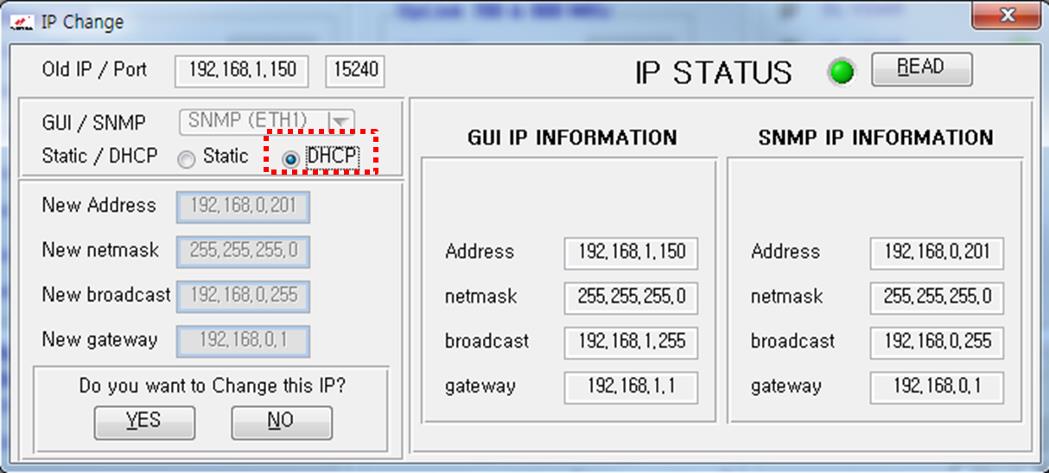Click the New Address label
This screenshot has height=473, width=1049.
pos(99,205)
